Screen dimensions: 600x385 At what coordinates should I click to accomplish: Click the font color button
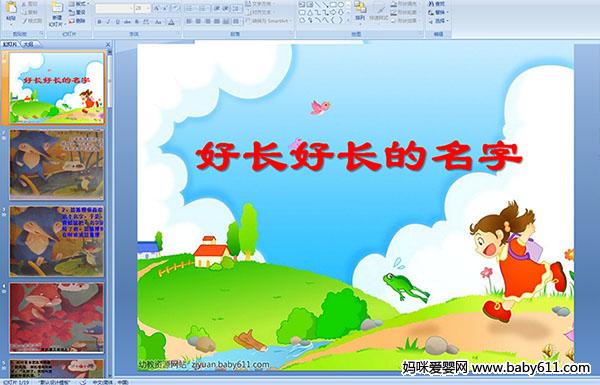171,22
